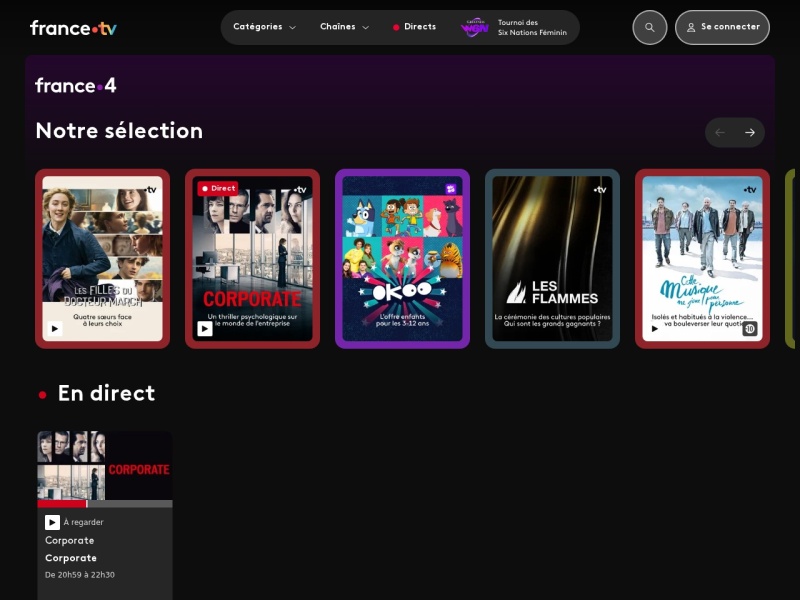Screen dimensions: 800x600
Task: Play Les Filles du Docteur March
Action: coord(55,329)
